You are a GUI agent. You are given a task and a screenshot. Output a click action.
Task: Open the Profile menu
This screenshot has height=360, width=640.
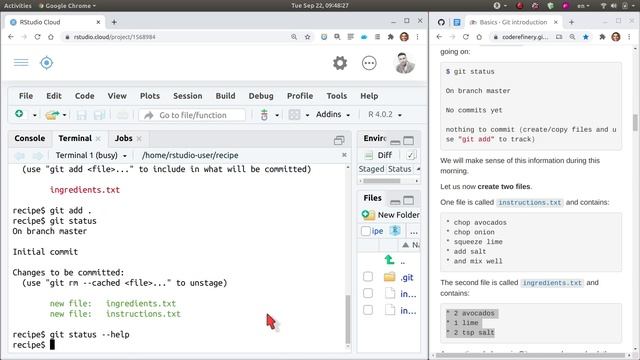(300, 96)
